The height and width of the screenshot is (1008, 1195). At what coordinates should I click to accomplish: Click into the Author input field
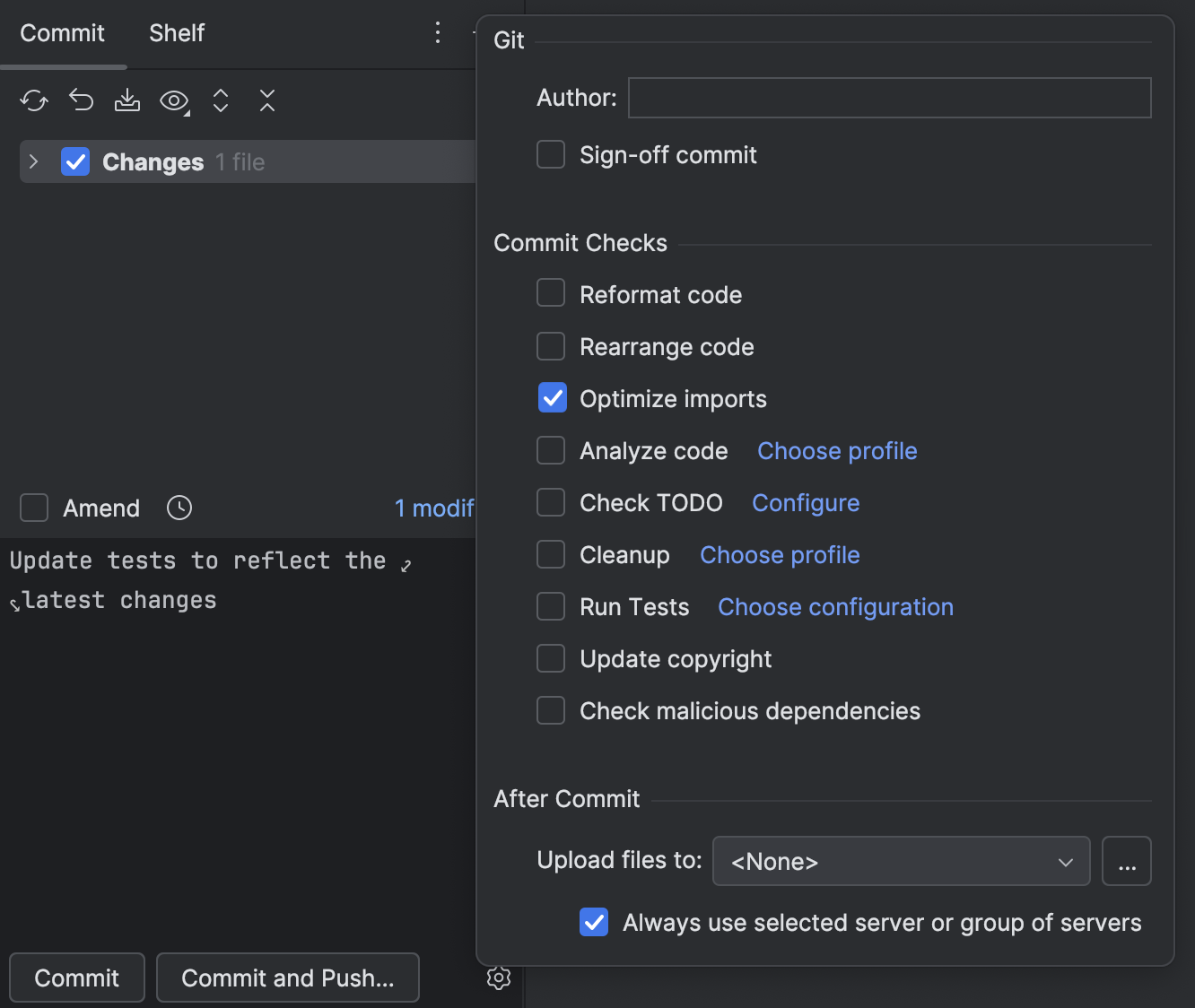[889, 98]
